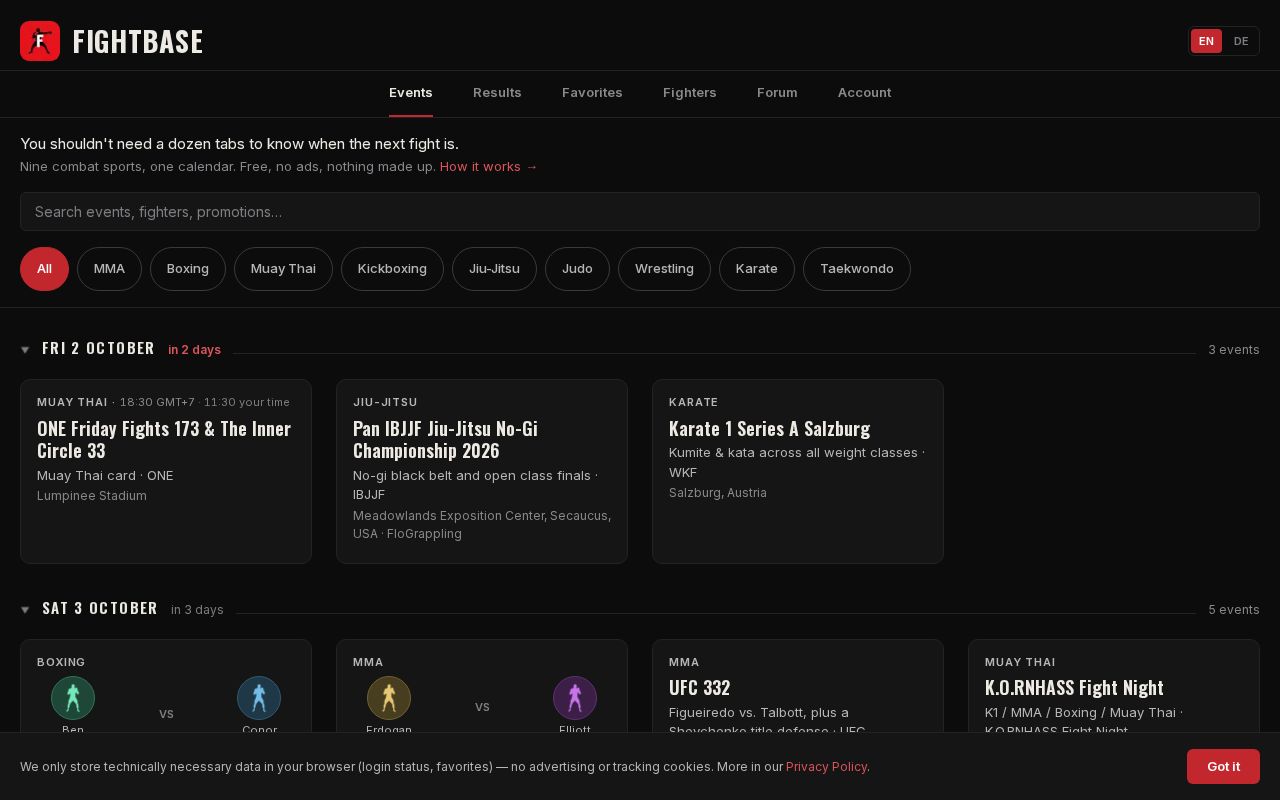Filter events by Karate

click(756, 269)
